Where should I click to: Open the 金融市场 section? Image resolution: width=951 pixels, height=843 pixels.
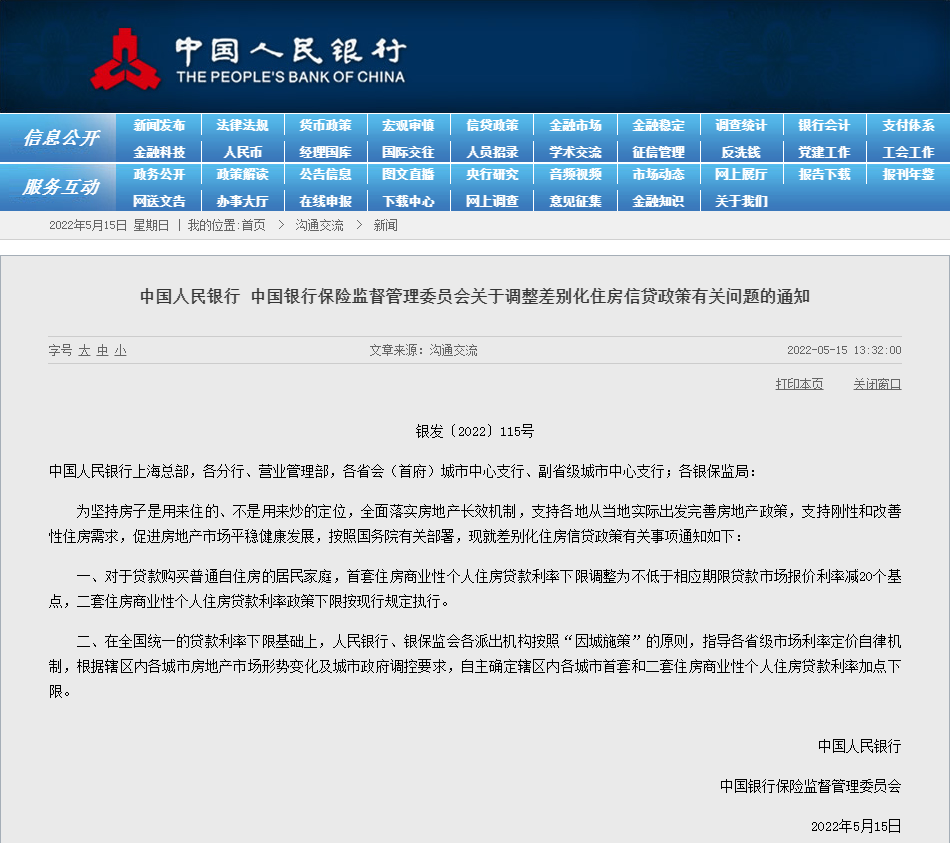[x=578, y=124]
